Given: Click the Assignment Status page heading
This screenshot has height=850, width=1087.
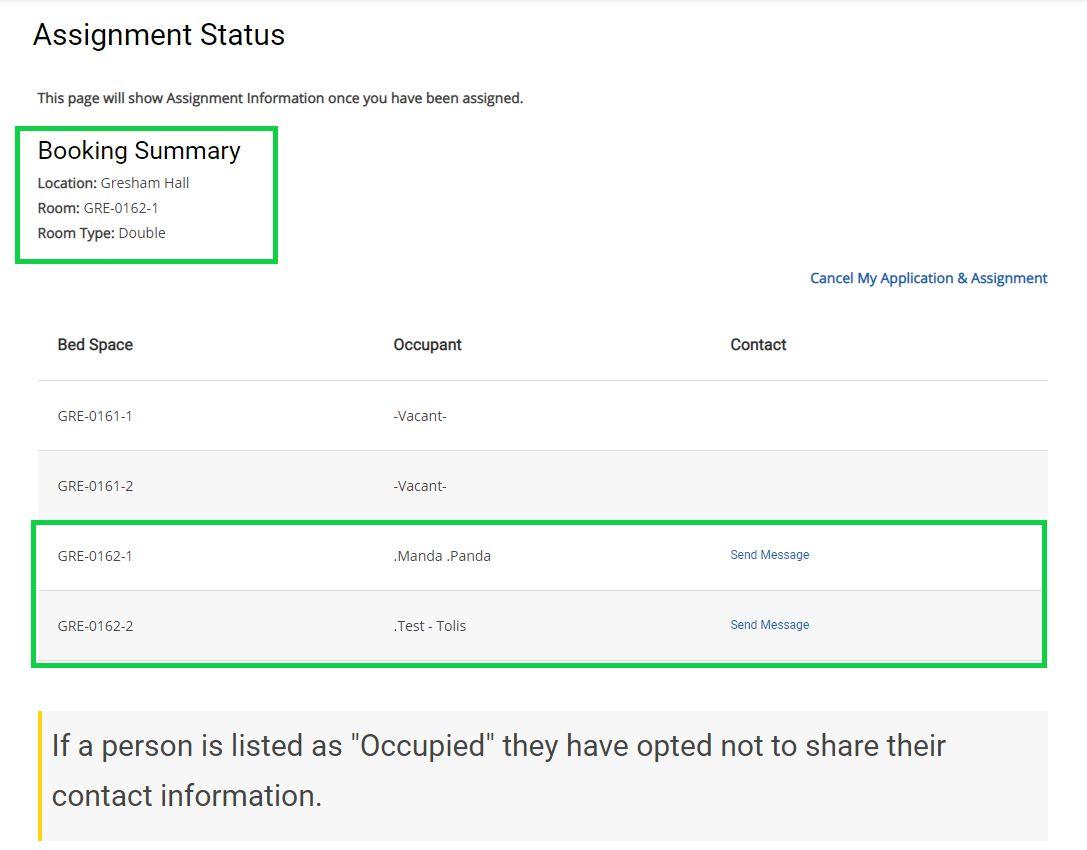Looking at the screenshot, I should click(159, 35).
